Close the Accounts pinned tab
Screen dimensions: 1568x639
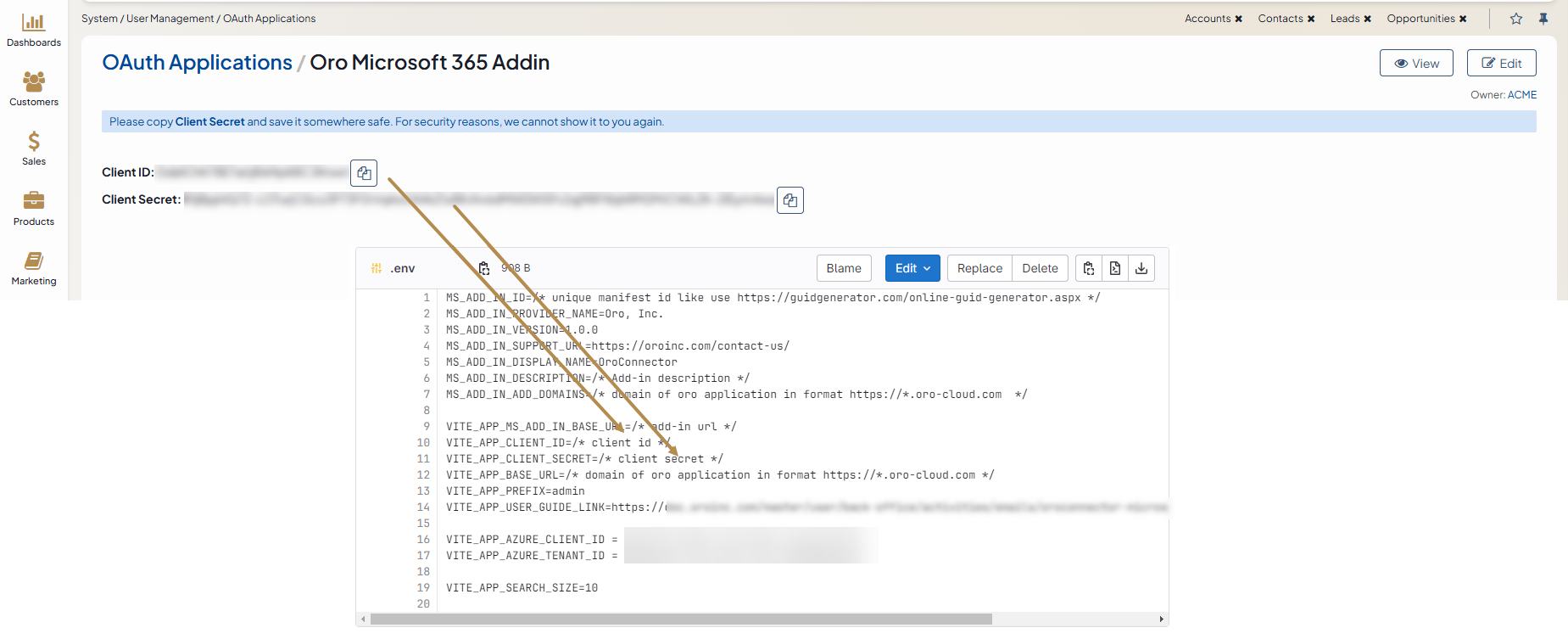(1238, 19)
